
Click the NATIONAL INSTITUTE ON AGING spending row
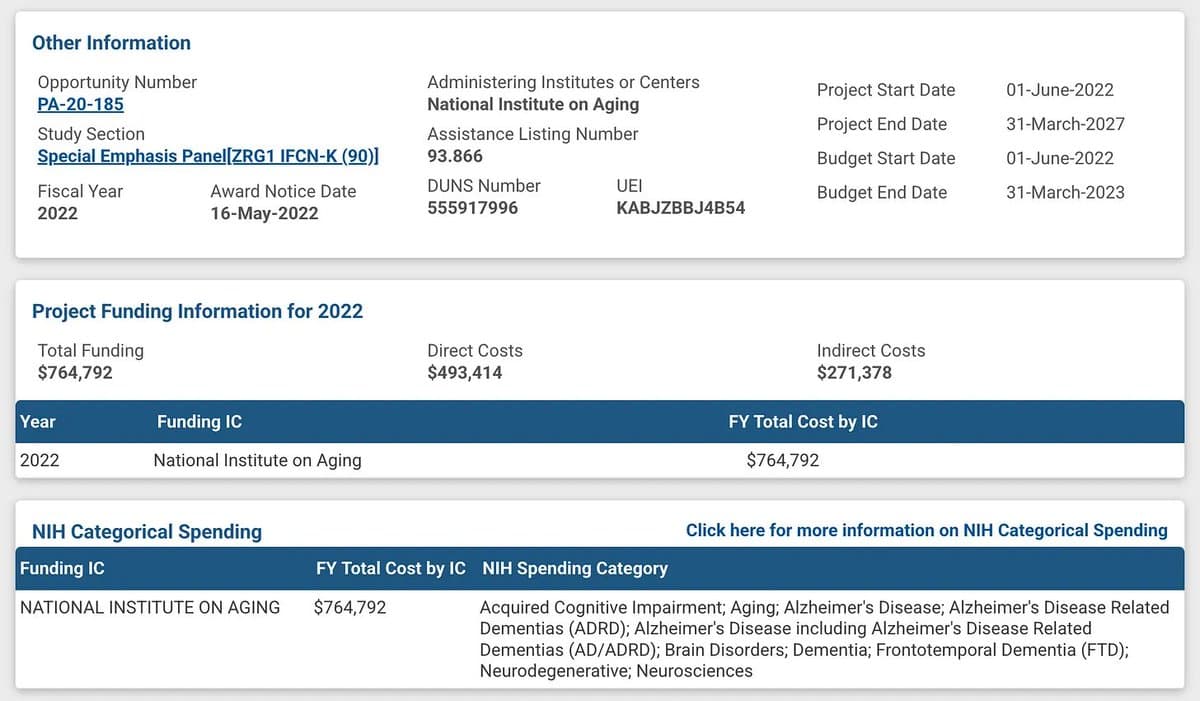point(600,638)
